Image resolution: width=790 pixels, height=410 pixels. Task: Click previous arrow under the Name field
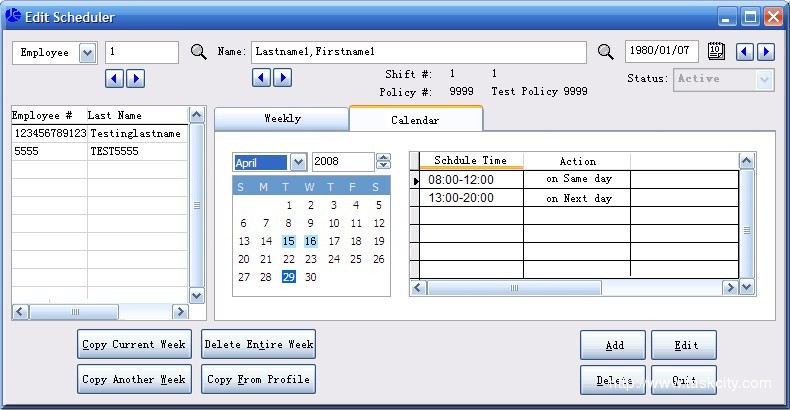tap(262, 77)
